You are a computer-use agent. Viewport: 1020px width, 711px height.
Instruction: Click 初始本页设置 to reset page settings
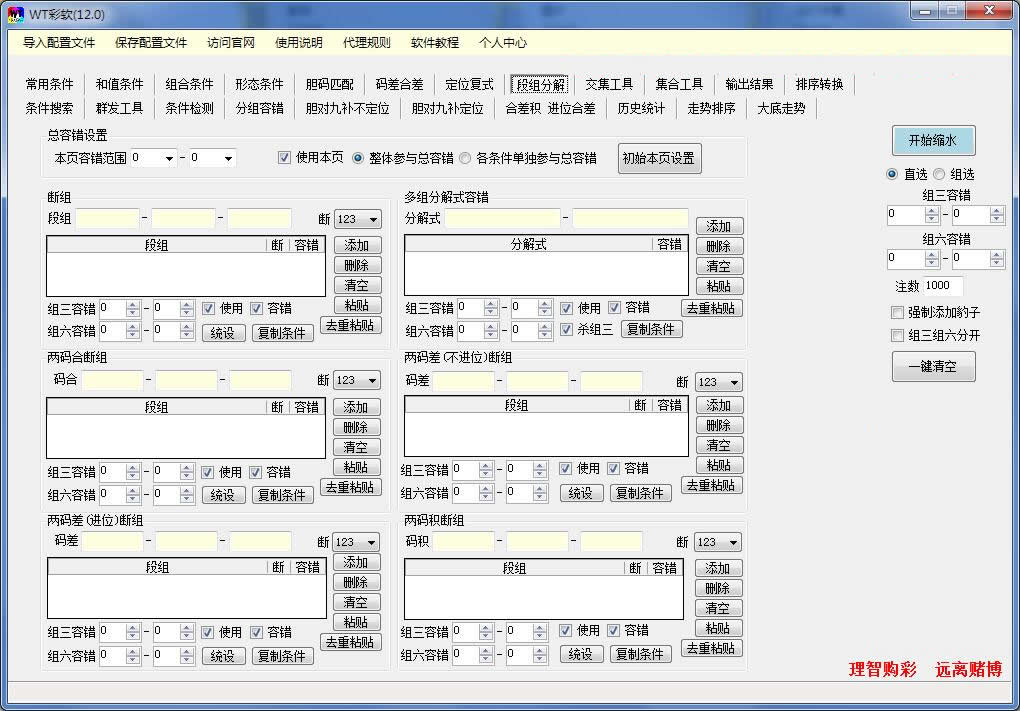tap(659, 158)
